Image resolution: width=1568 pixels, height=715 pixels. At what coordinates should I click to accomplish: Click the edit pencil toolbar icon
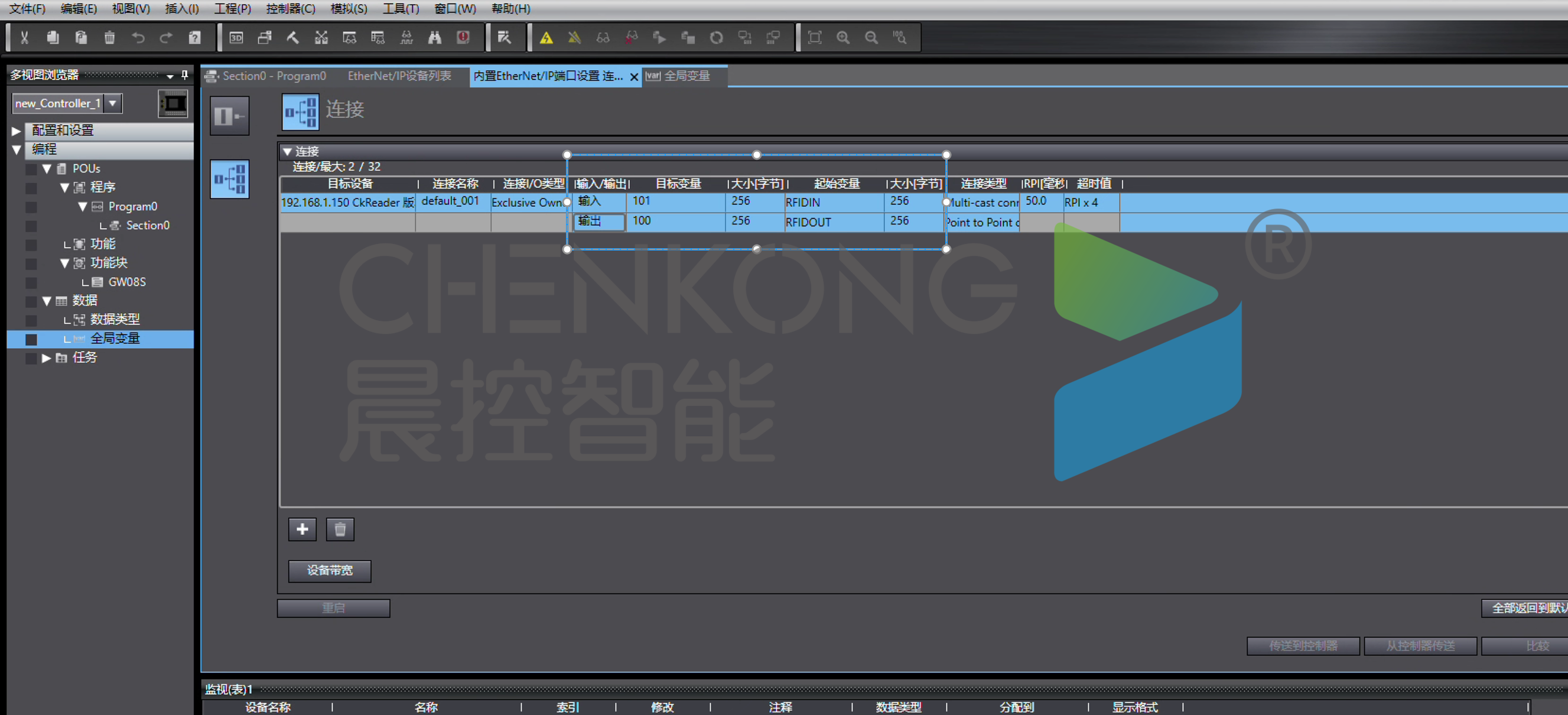click(504, 38)
